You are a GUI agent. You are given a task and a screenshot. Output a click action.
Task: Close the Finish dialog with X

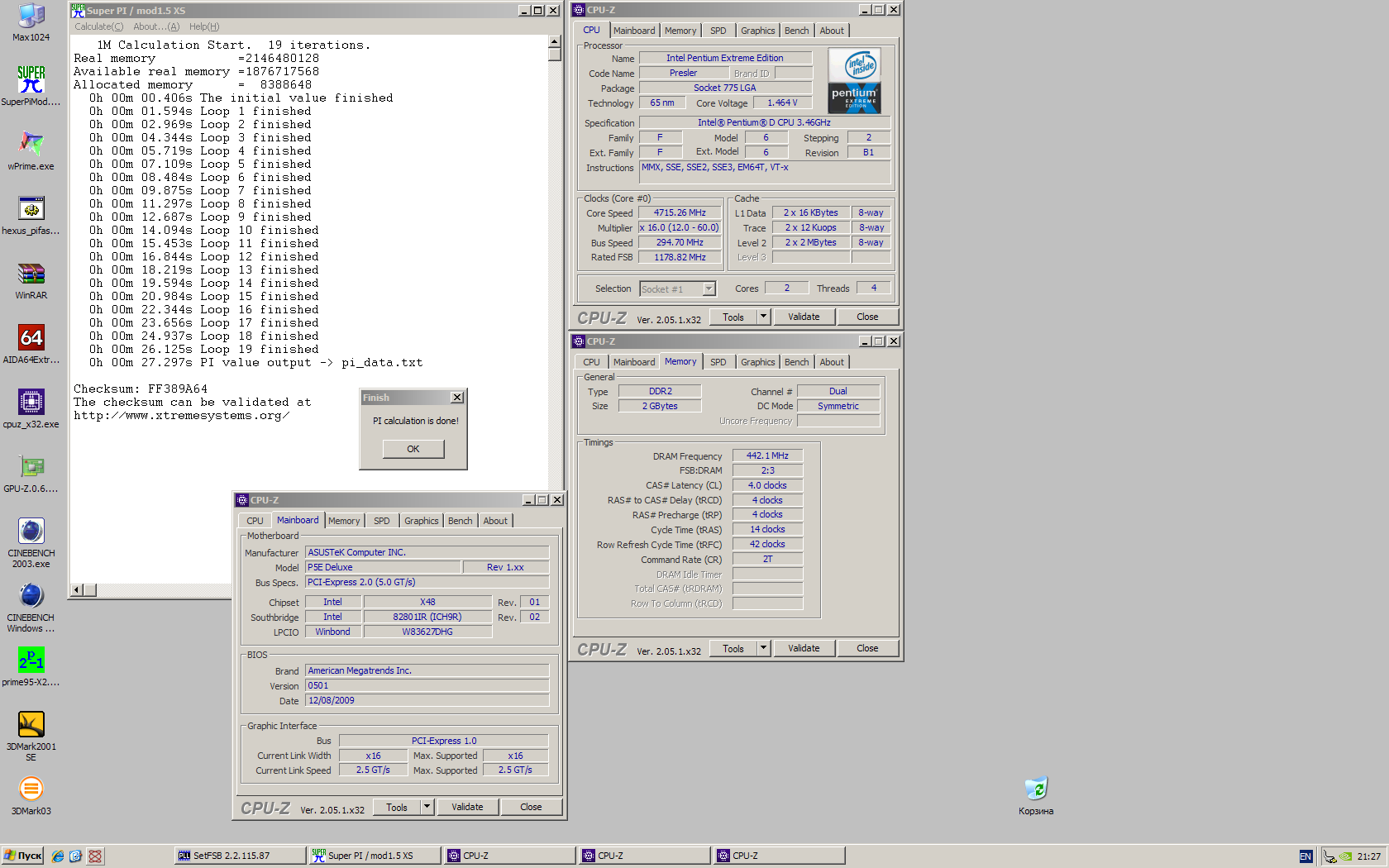457,398
